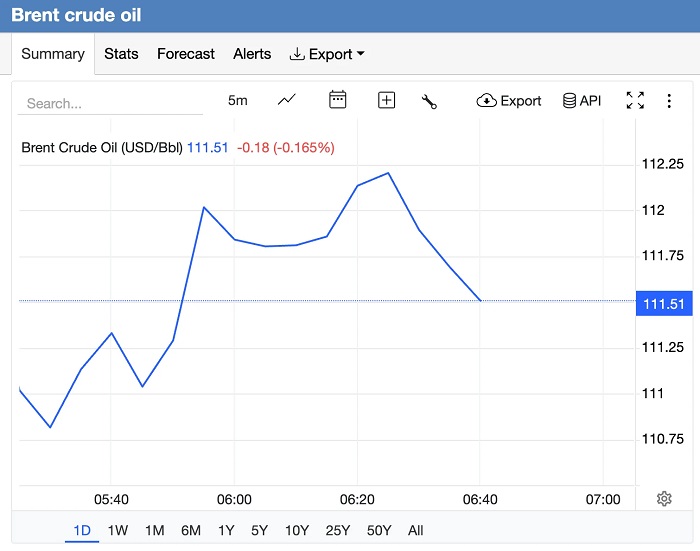700x551 pixels.
Task: Open the wrench tools icon
Action: (x=430, y=100)
